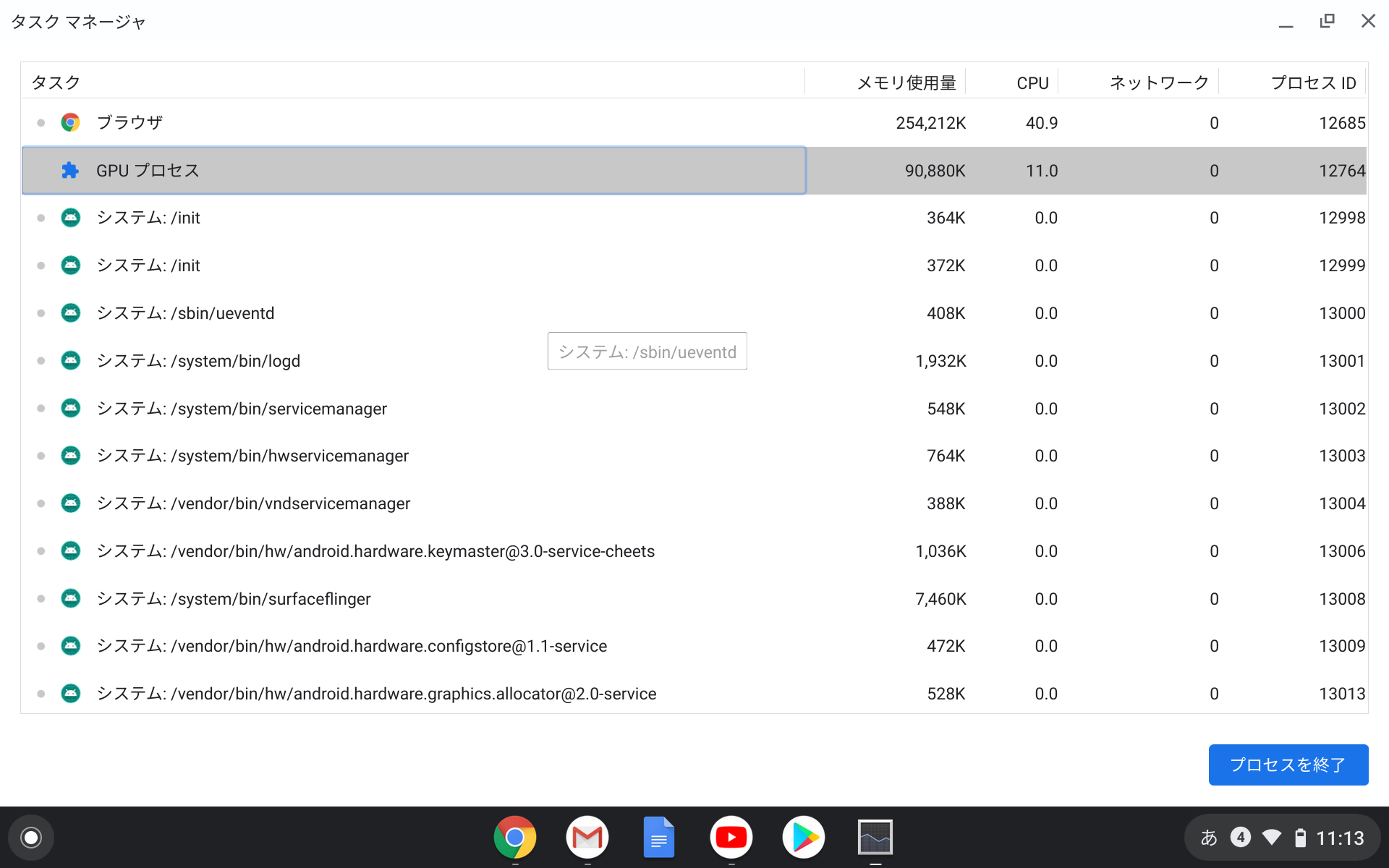
Task: Click the battery indicator in system tray
Action: click(x=1299, y=837)
